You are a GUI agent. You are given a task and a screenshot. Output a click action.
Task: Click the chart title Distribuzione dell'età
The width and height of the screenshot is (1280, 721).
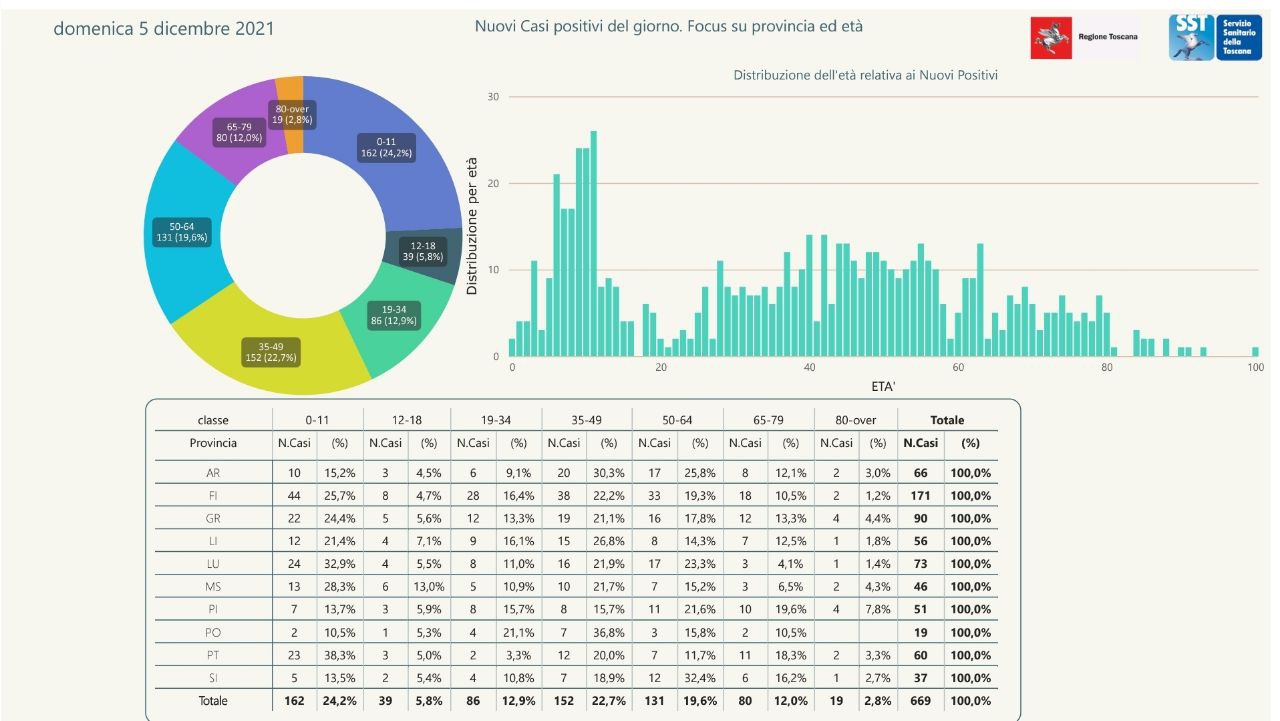click(x=865, y=75)
